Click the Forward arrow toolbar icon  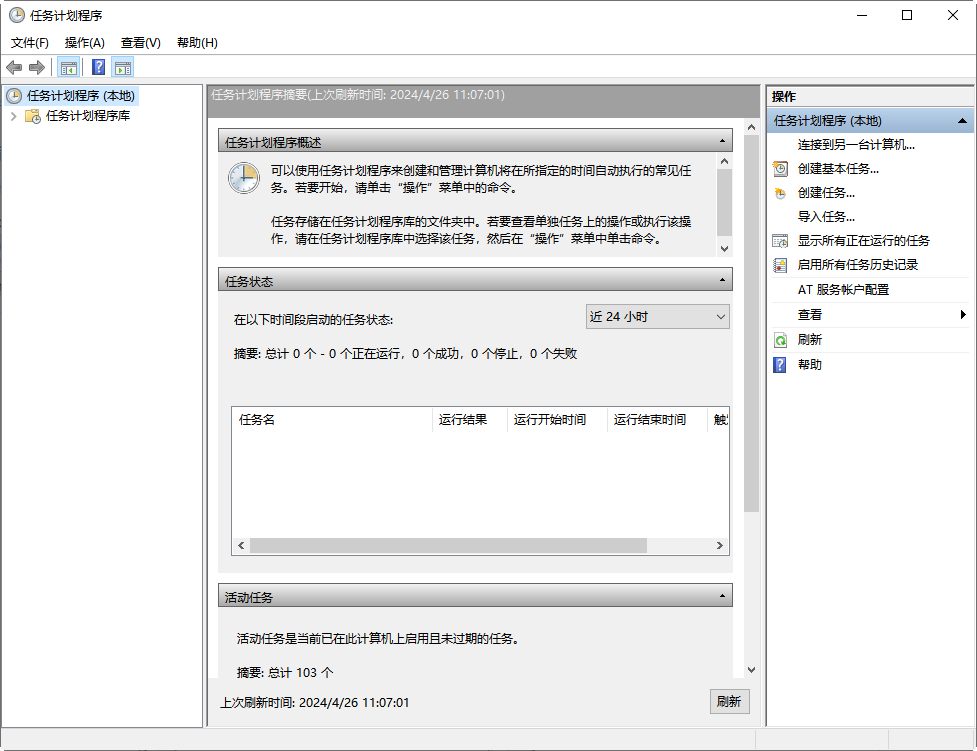37,67
